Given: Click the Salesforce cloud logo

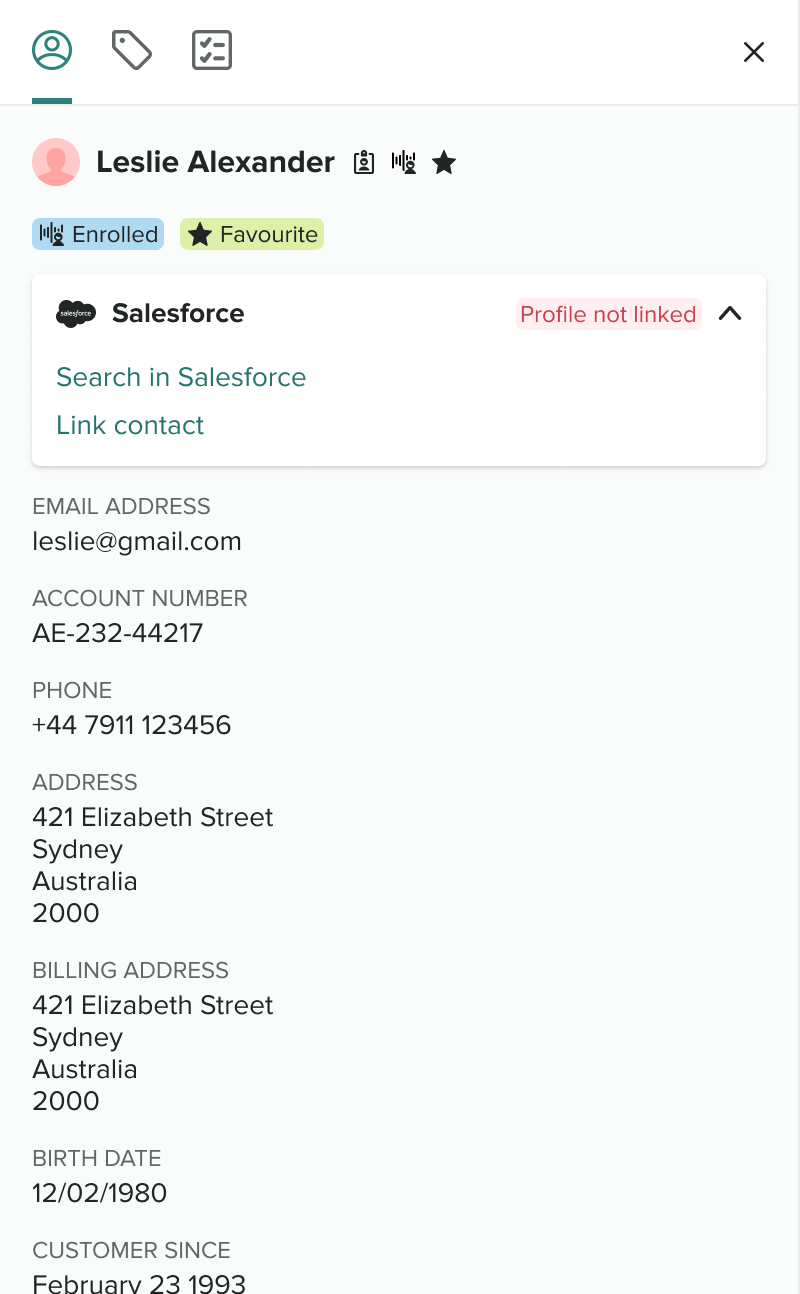Looking at the screenshot, I should (76, 314).
